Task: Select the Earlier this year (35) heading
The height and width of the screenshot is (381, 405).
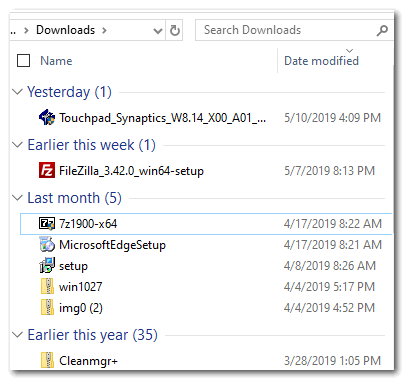Action: (x=92, y=335)
